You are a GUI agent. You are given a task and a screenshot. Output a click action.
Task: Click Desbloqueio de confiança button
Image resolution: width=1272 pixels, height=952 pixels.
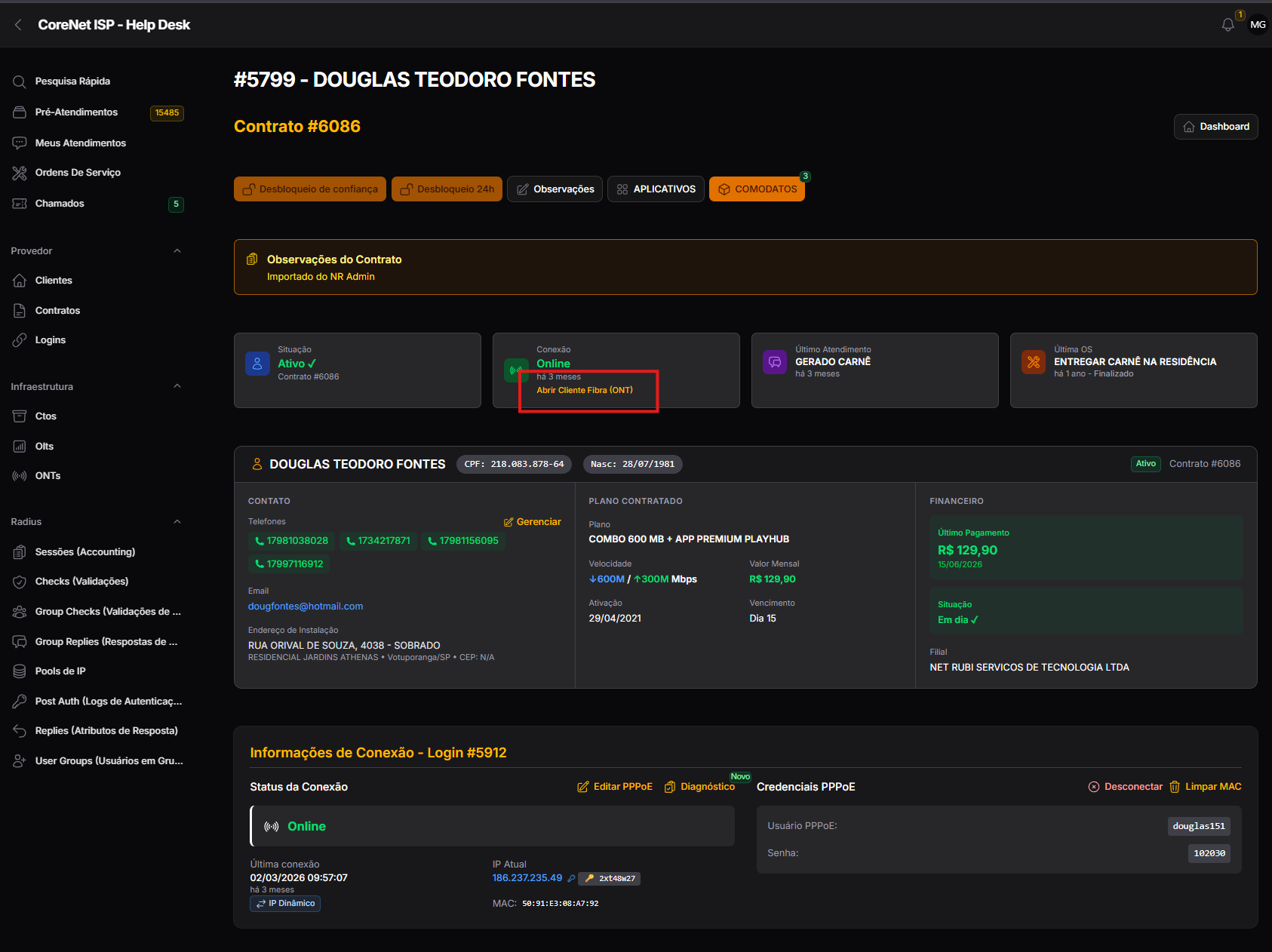click(x=310, y=189)
